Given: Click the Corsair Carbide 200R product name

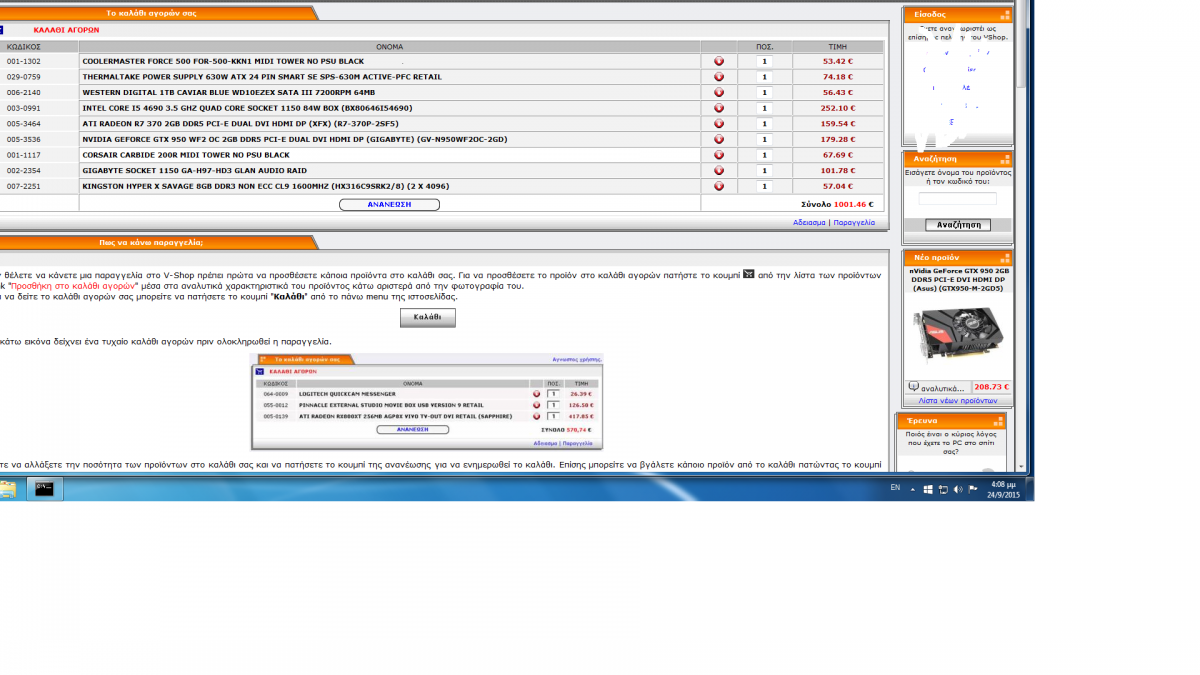Looking at the screenshot, I should click(186, 155).
